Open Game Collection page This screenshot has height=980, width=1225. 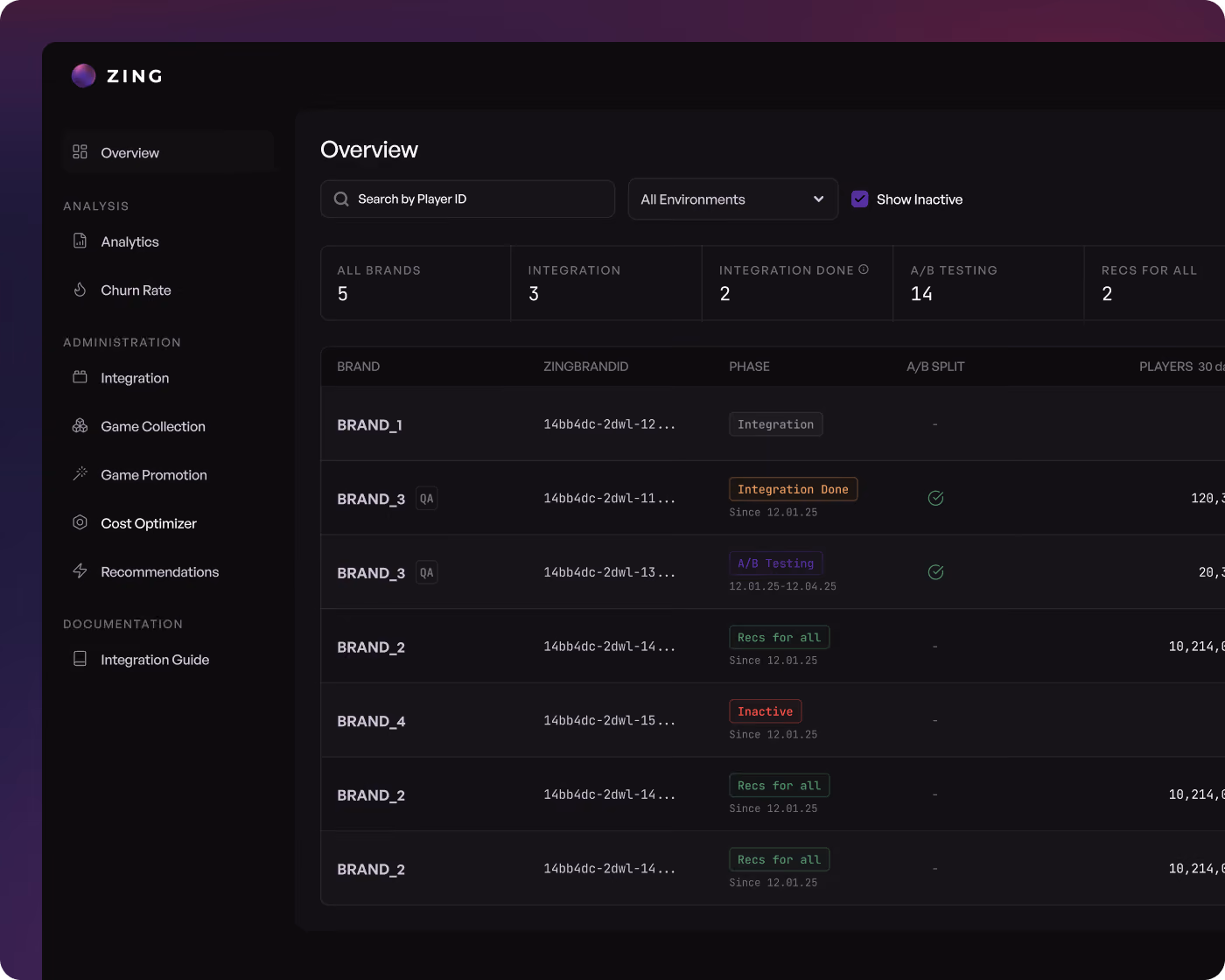coord(153,427)
